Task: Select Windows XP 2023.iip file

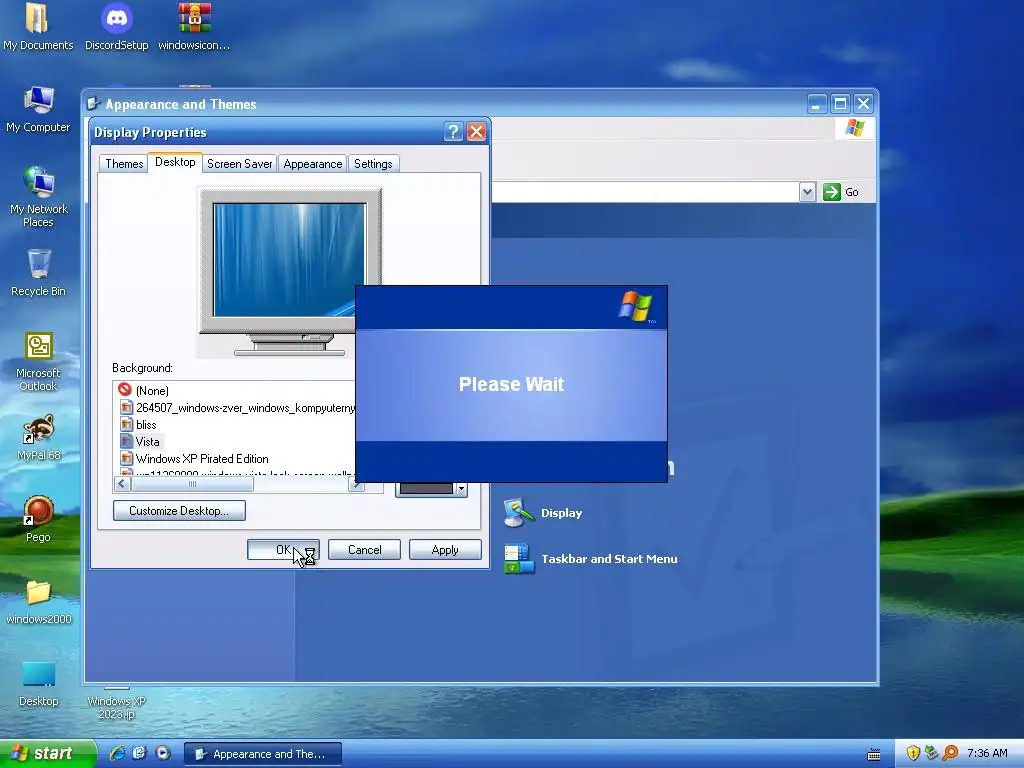Action: click(x=116, y=707)
